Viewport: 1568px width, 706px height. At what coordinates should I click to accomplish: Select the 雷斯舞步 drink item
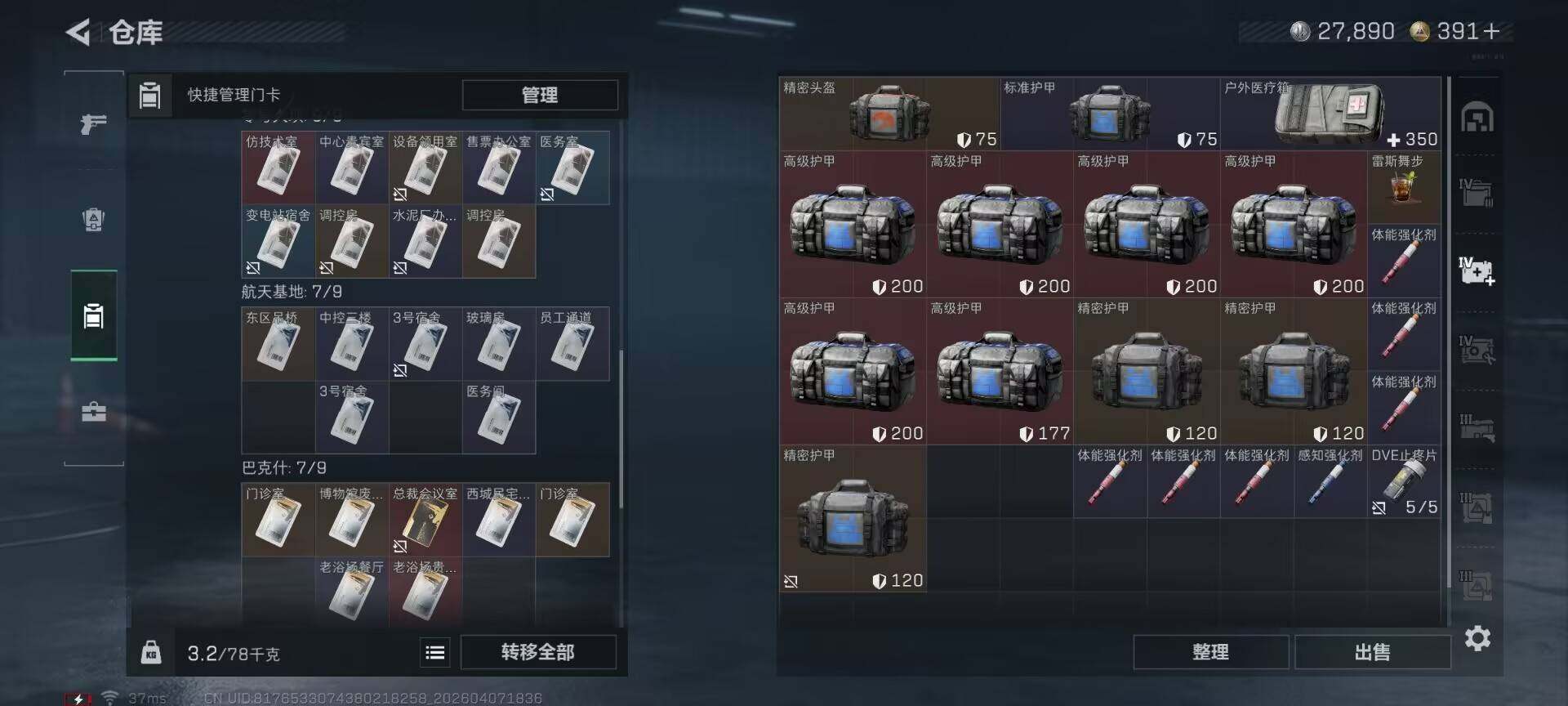point(1404,187)
